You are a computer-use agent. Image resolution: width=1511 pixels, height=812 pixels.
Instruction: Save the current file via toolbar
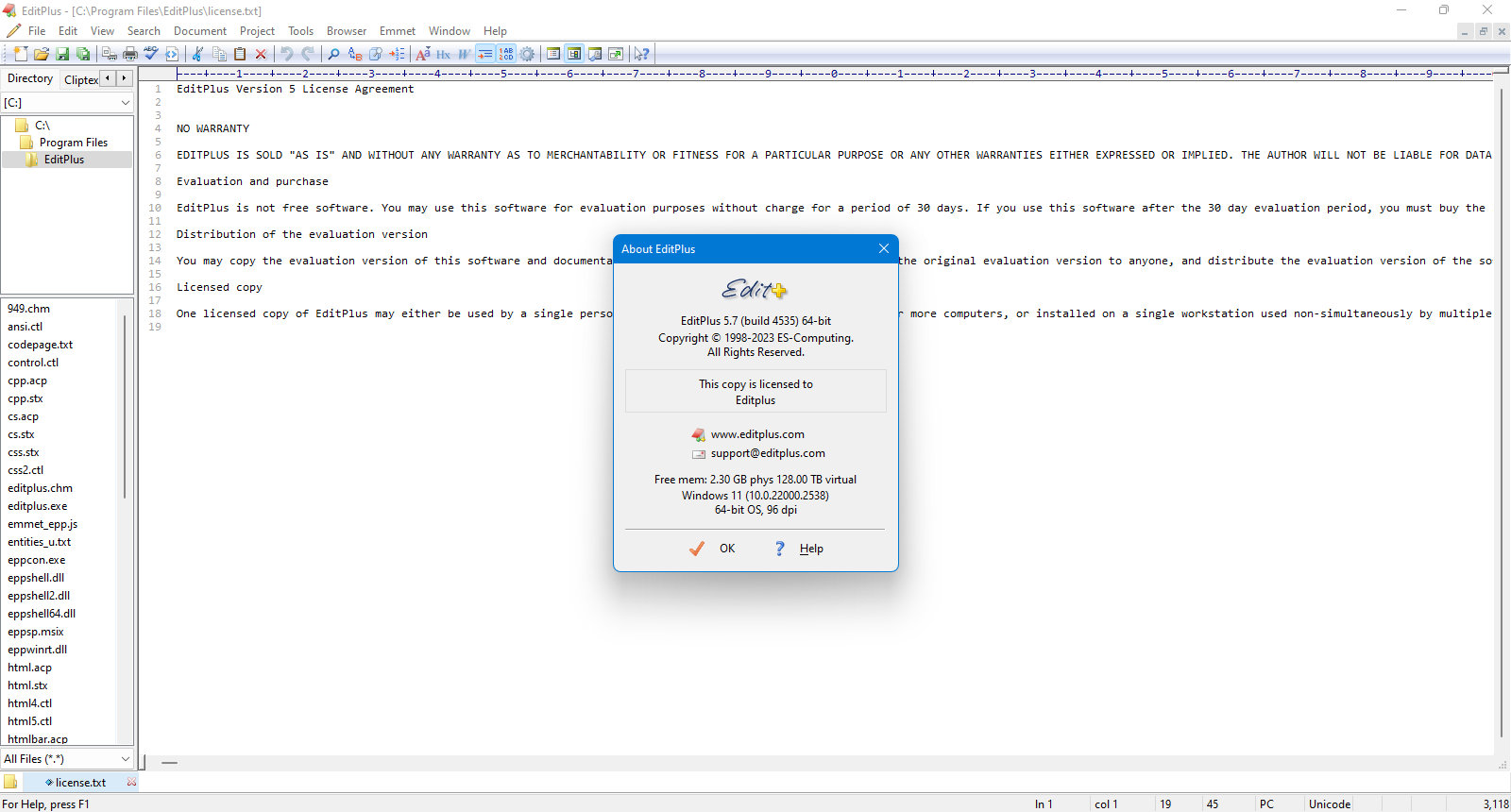coord(62,54)
